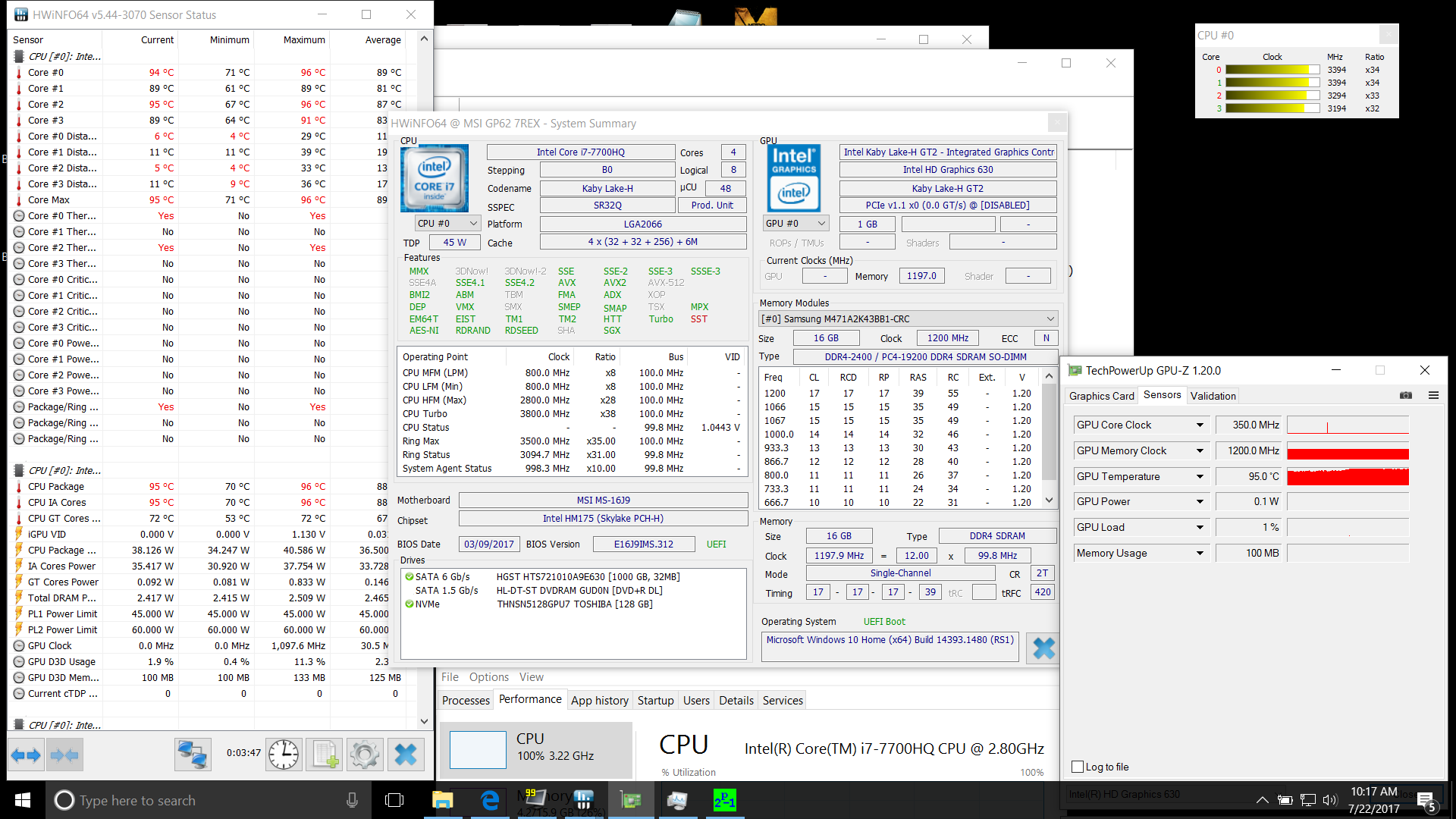Open HWiNFO sensor settings gear icon
1456x819 pixels.
pos(365,755)
